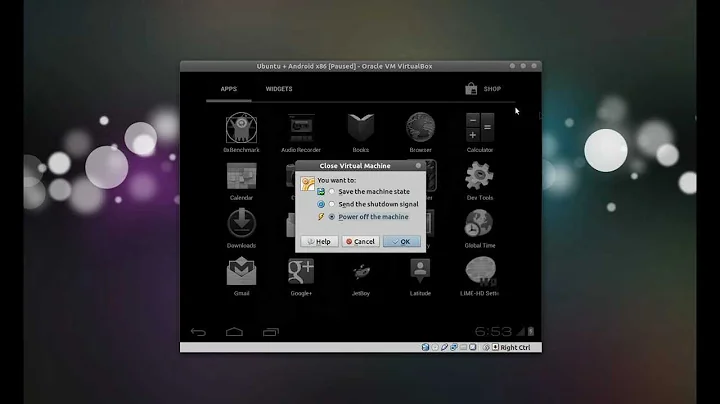Tap the Android Home navigation button
The height and width of the screenshot is (404, 720).
pos(234,331)
